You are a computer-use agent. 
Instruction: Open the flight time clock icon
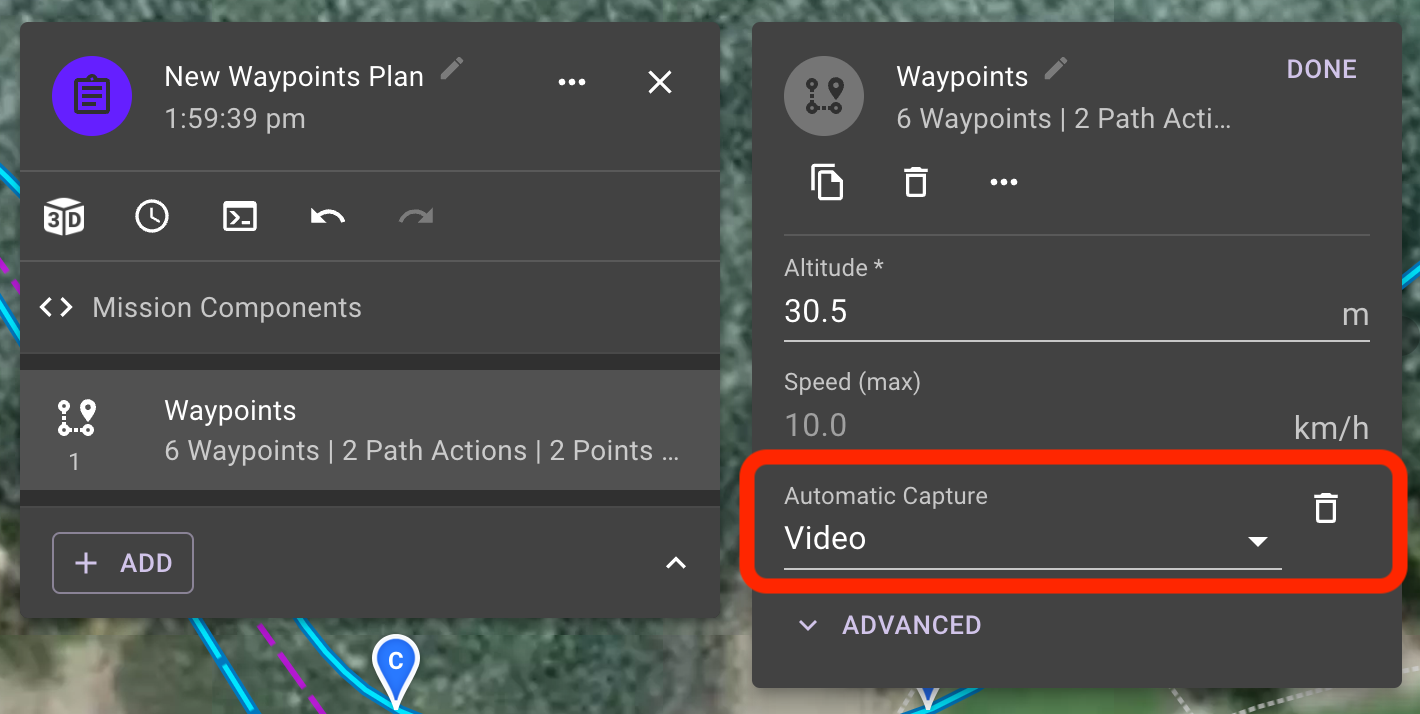pos(152,216)
